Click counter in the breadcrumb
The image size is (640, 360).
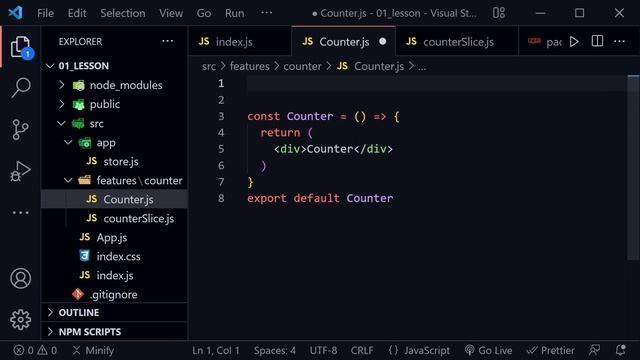pyautogui.click(x=302, y=66)
